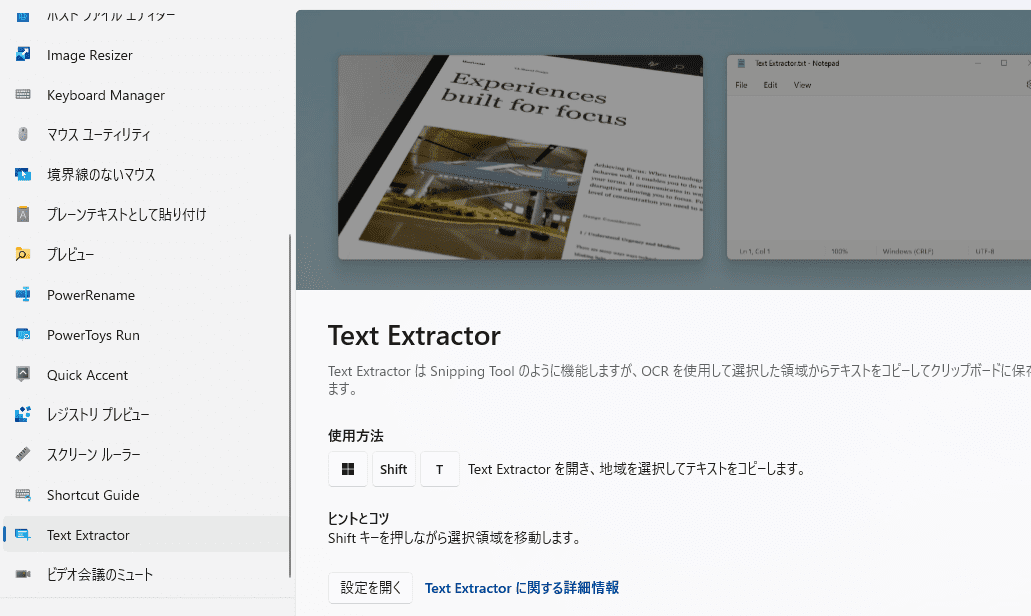The width and height of the screenshot is (1031, 616).
Task: Open Image Resizer settings page
Action: click(146, 55)
